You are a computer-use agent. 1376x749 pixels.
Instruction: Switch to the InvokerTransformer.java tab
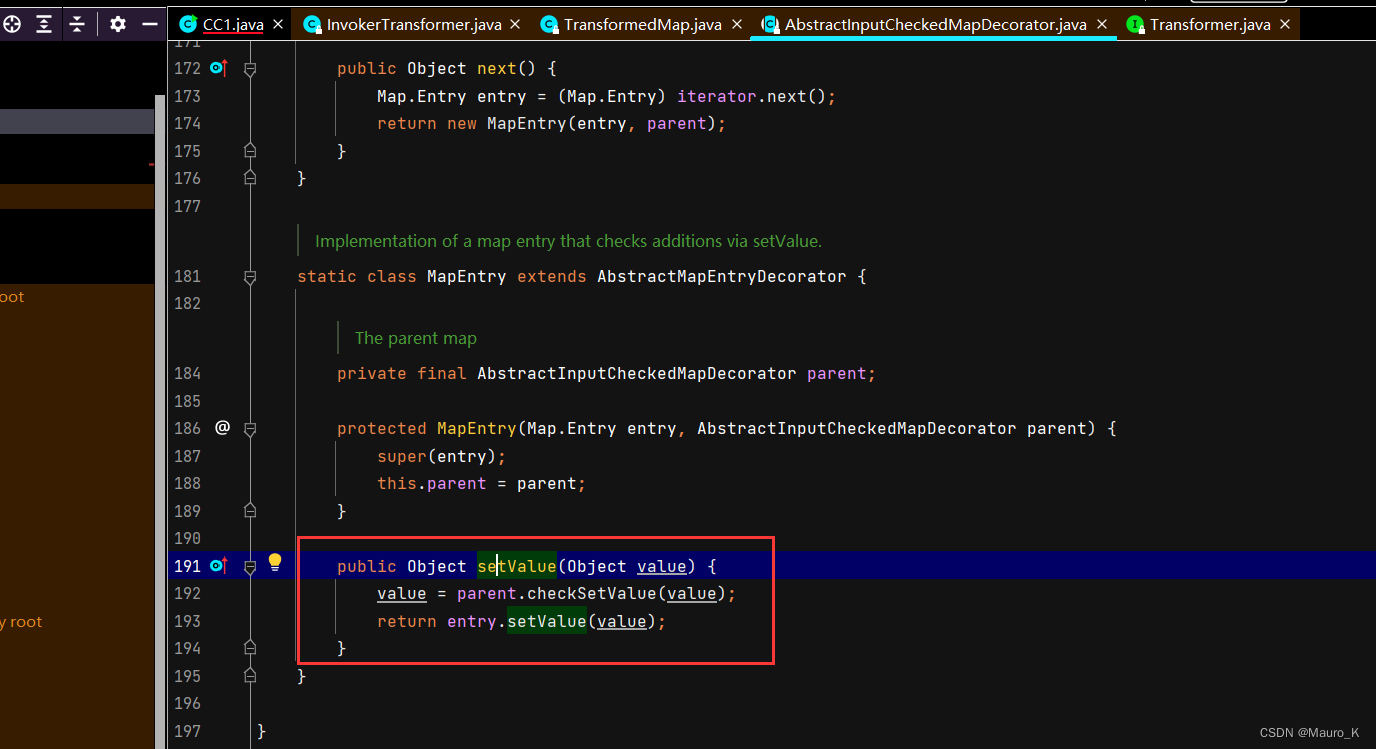coord(415,24)
